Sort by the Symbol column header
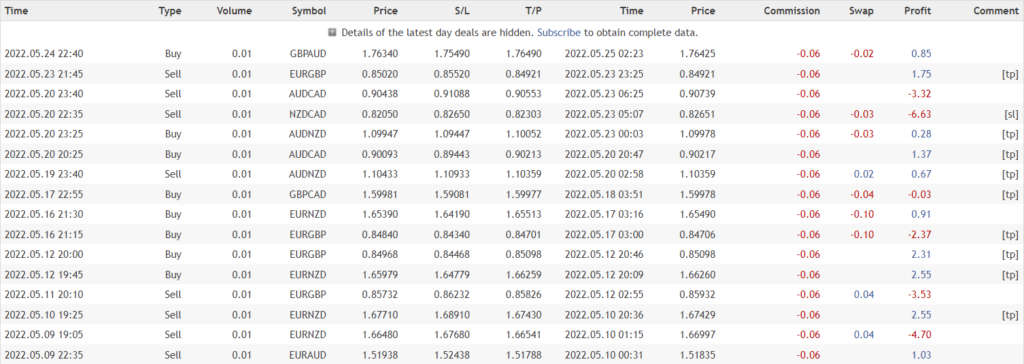This screenshot has width=1024, height=364. 309,10
